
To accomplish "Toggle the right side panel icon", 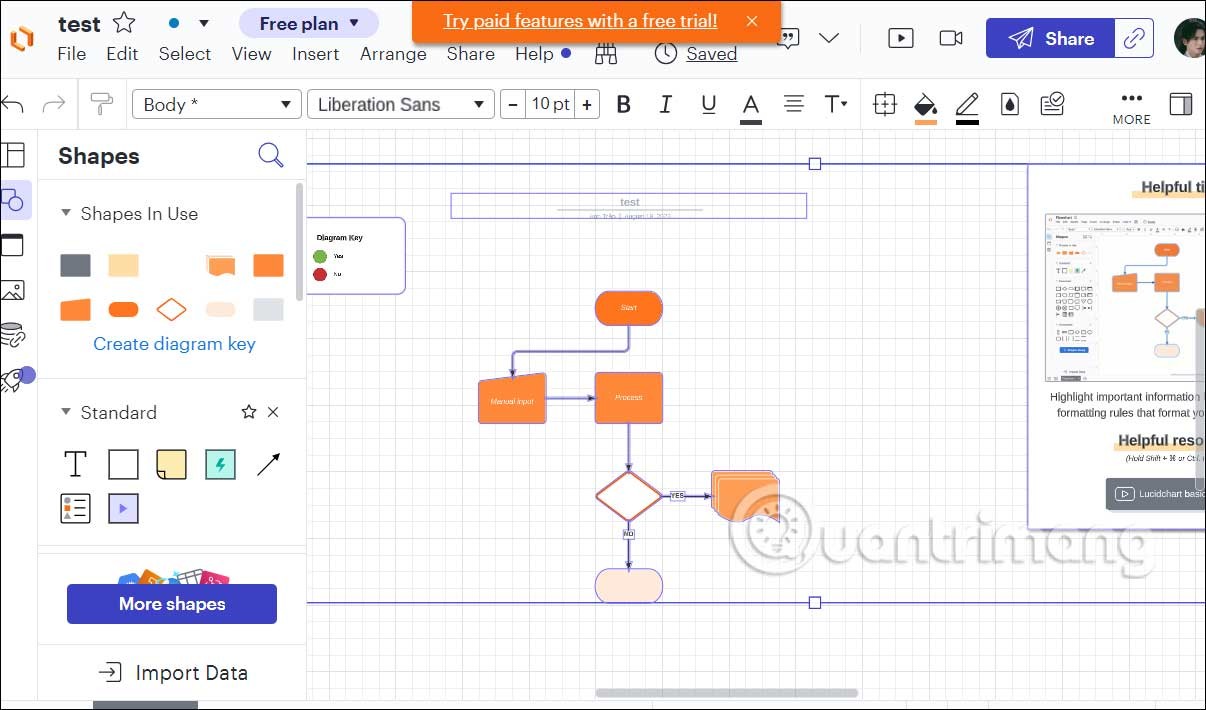I will pos(1181,104).
